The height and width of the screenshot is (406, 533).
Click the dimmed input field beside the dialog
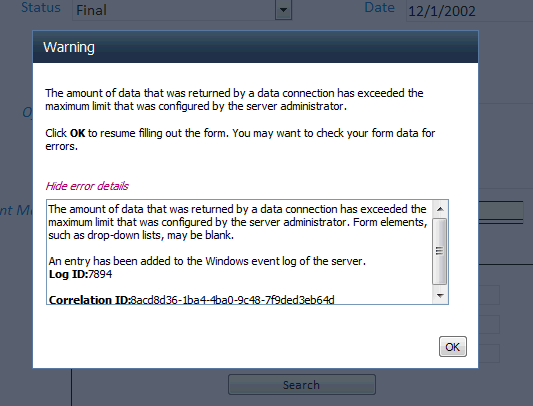point(500,211)
